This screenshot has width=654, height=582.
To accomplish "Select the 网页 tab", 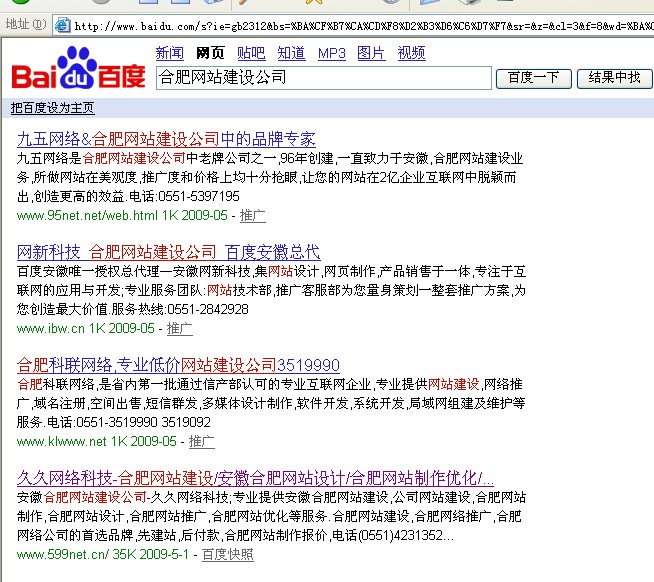I will (x=210, y=53).
